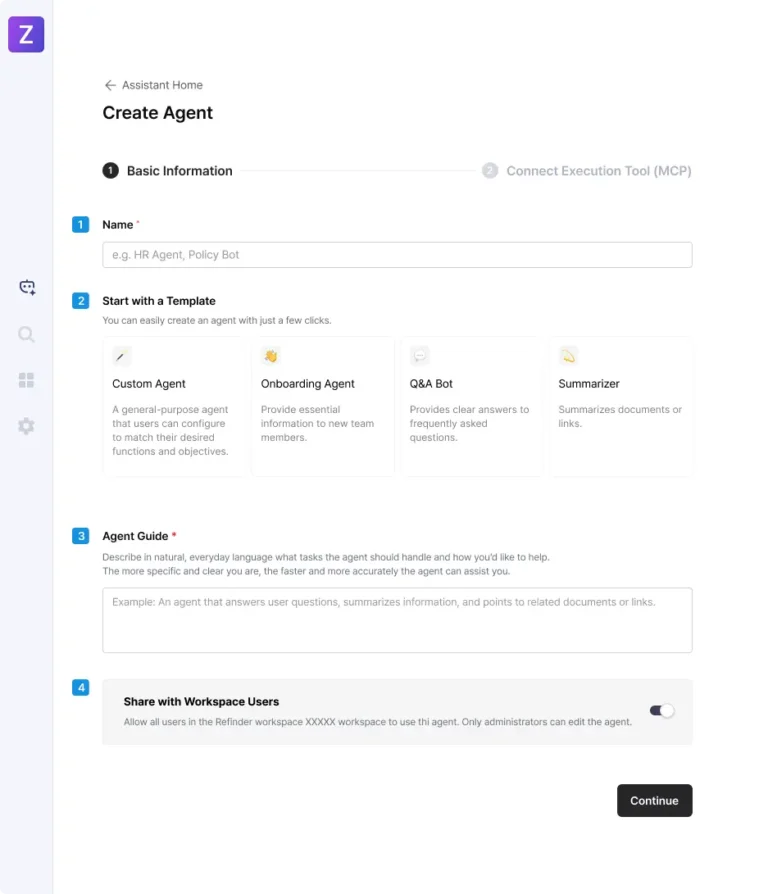Go back to Assistant Home

coord(162,85)
